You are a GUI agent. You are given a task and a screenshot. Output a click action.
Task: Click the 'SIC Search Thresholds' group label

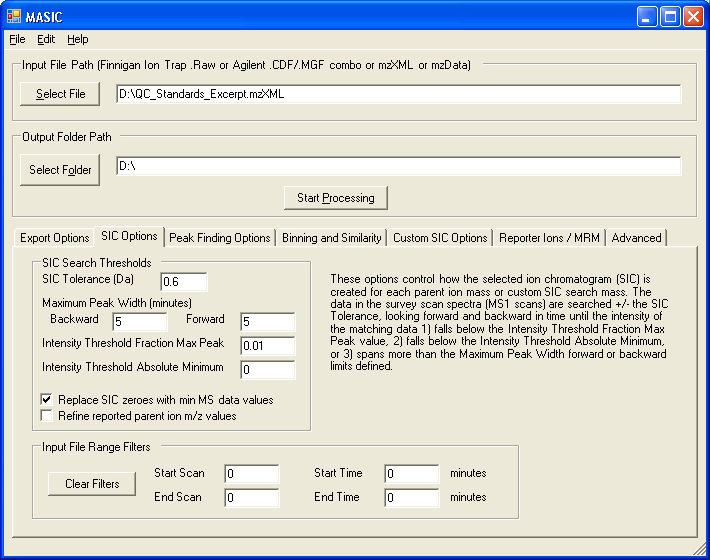click(96, 263)
